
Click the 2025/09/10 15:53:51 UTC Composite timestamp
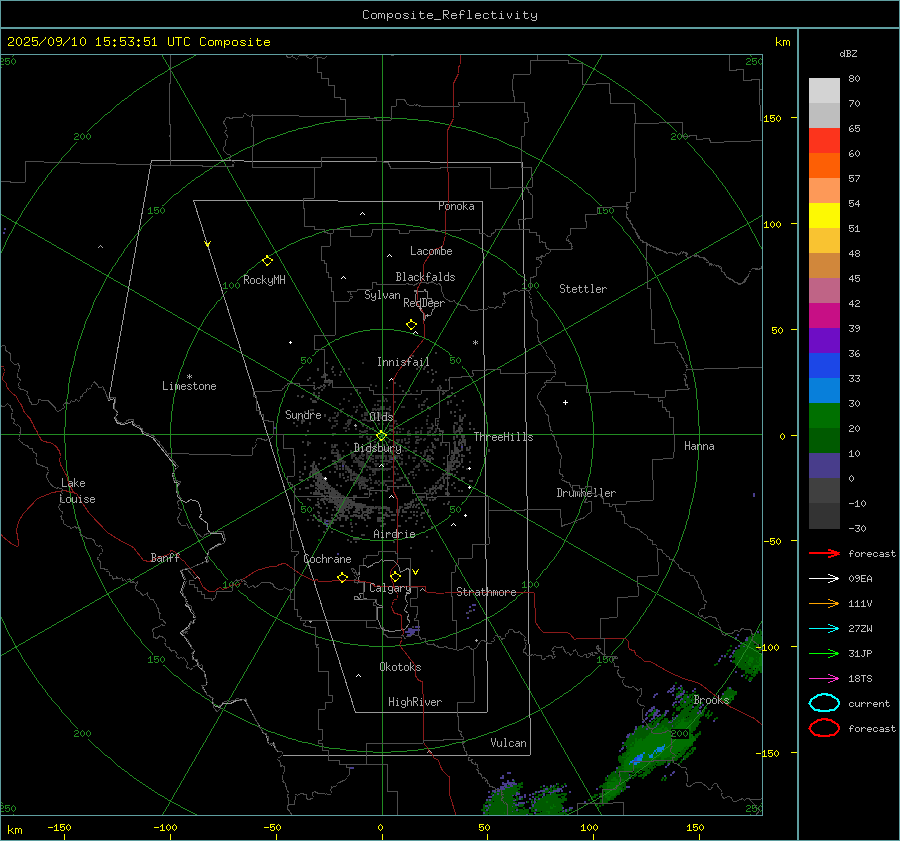click(x=138, y=42)
